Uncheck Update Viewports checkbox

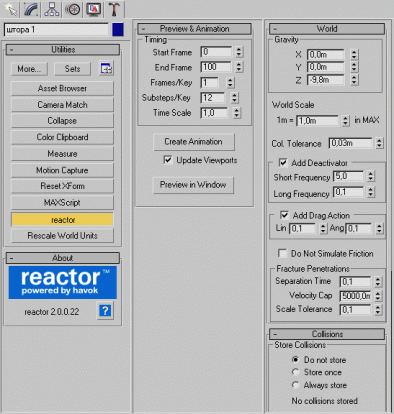point(168,160)
